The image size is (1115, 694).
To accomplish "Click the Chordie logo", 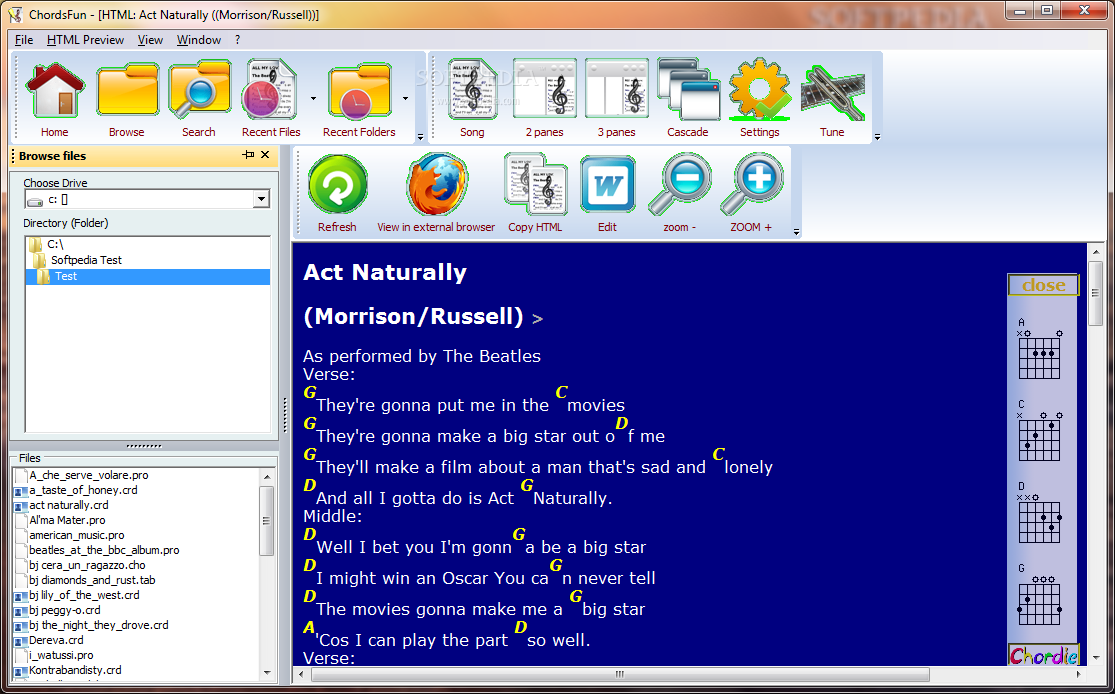I will coord(1043,655).
